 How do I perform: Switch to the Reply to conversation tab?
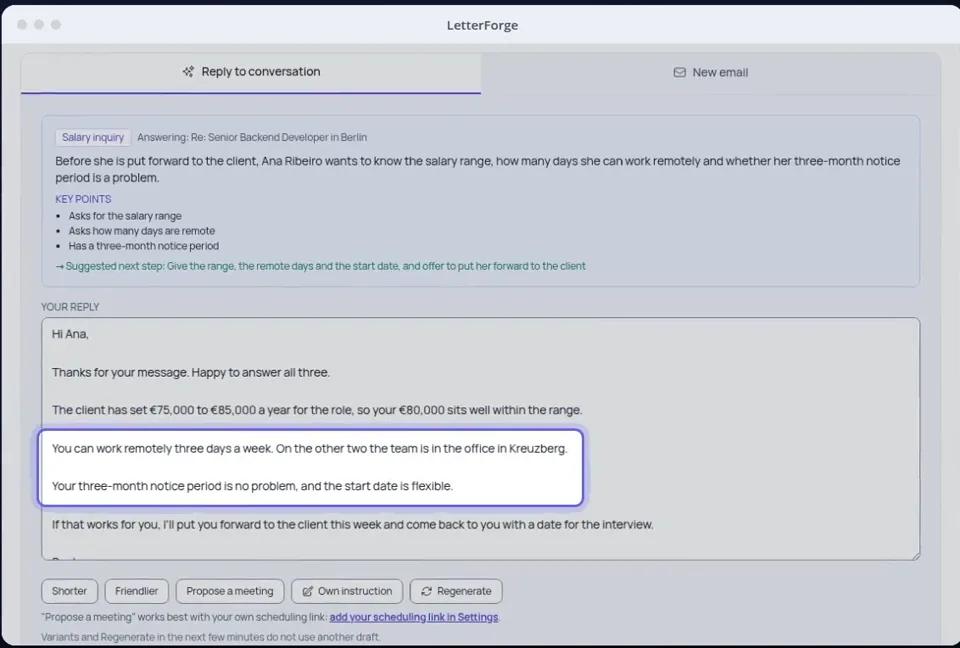[251, 72]
